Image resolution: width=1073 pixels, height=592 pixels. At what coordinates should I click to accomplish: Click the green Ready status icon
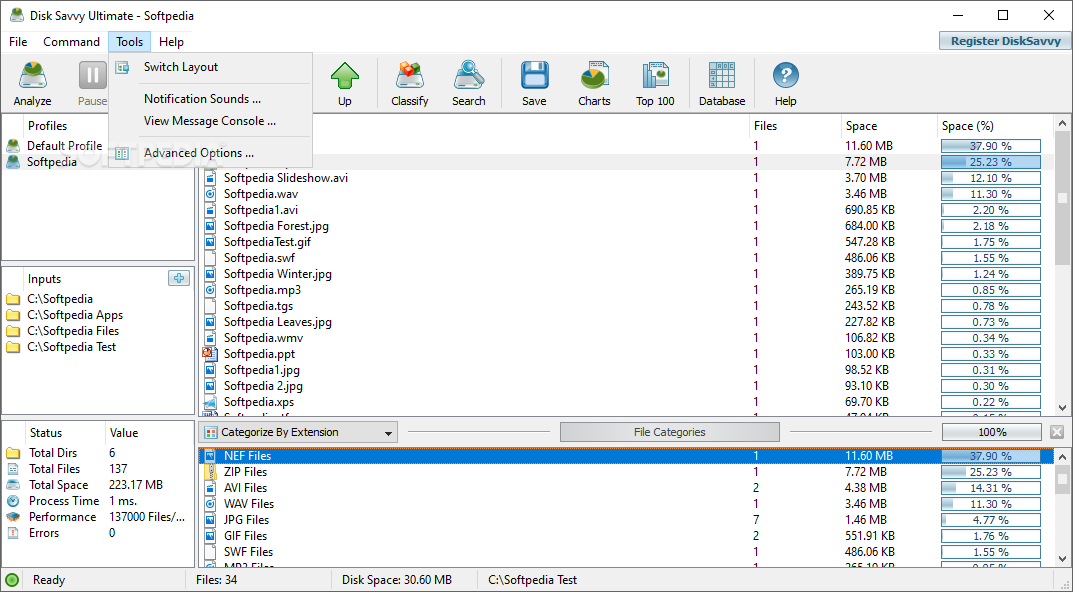click(x=12, y=580)
